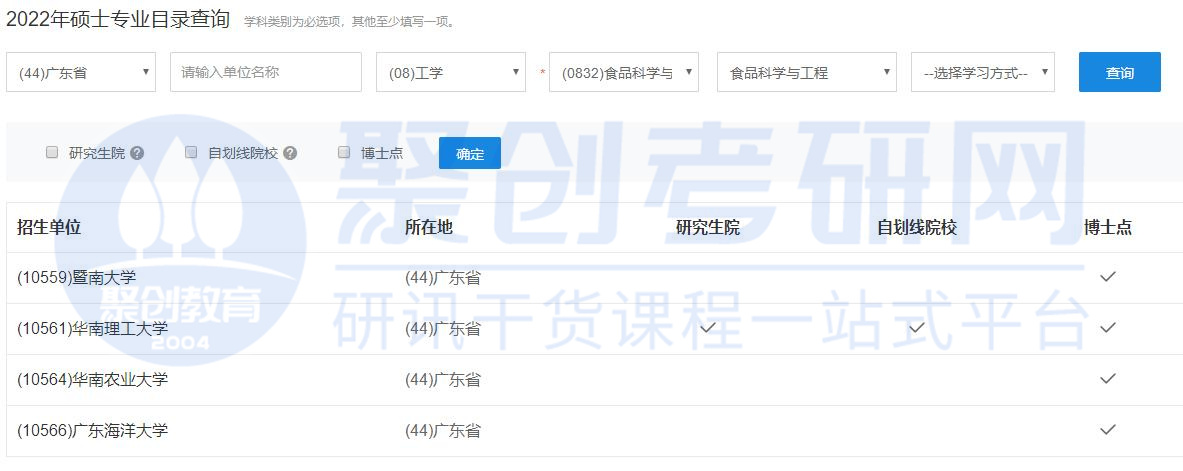Image resolution: width=1183 pixels, height=471 pixels.
Task: Click the 研究生院 column header
Action: pos(708,227)
